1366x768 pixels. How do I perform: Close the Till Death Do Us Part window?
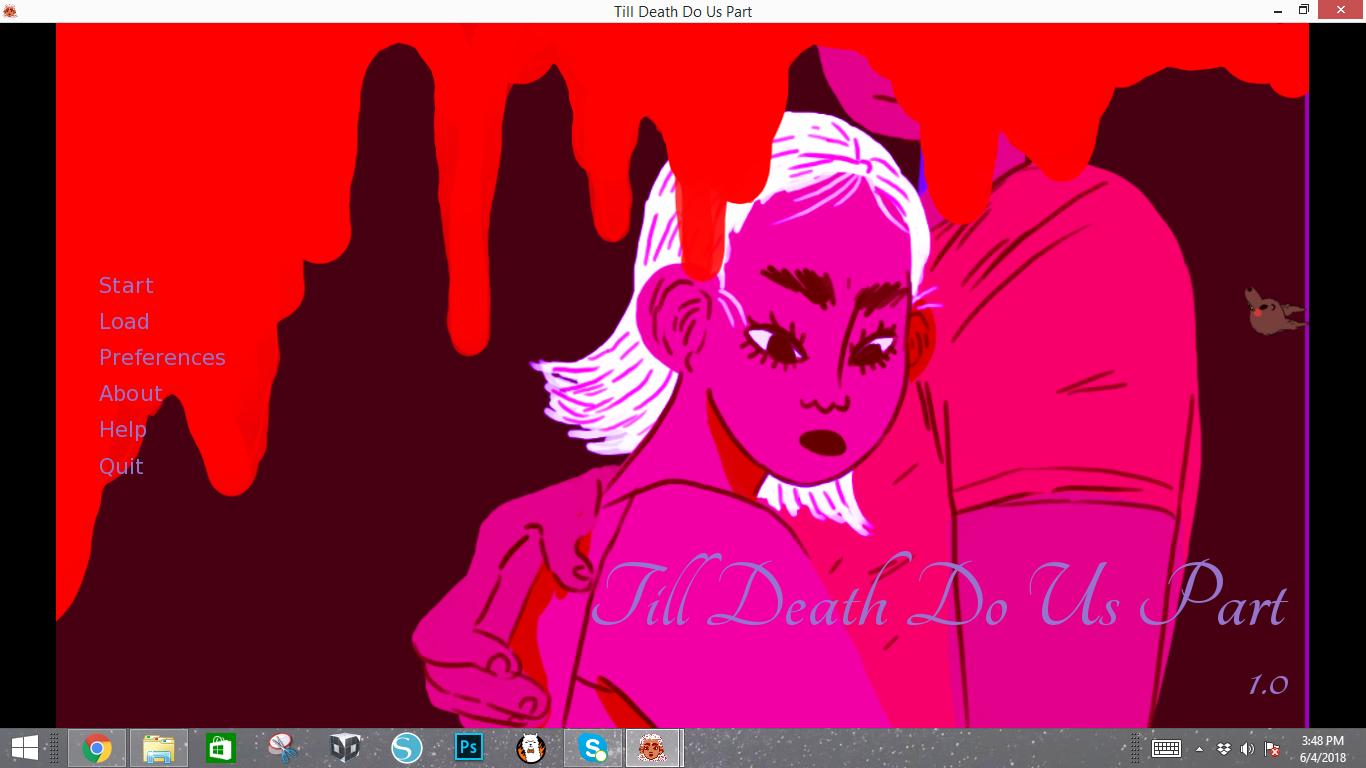point(1340,11)
